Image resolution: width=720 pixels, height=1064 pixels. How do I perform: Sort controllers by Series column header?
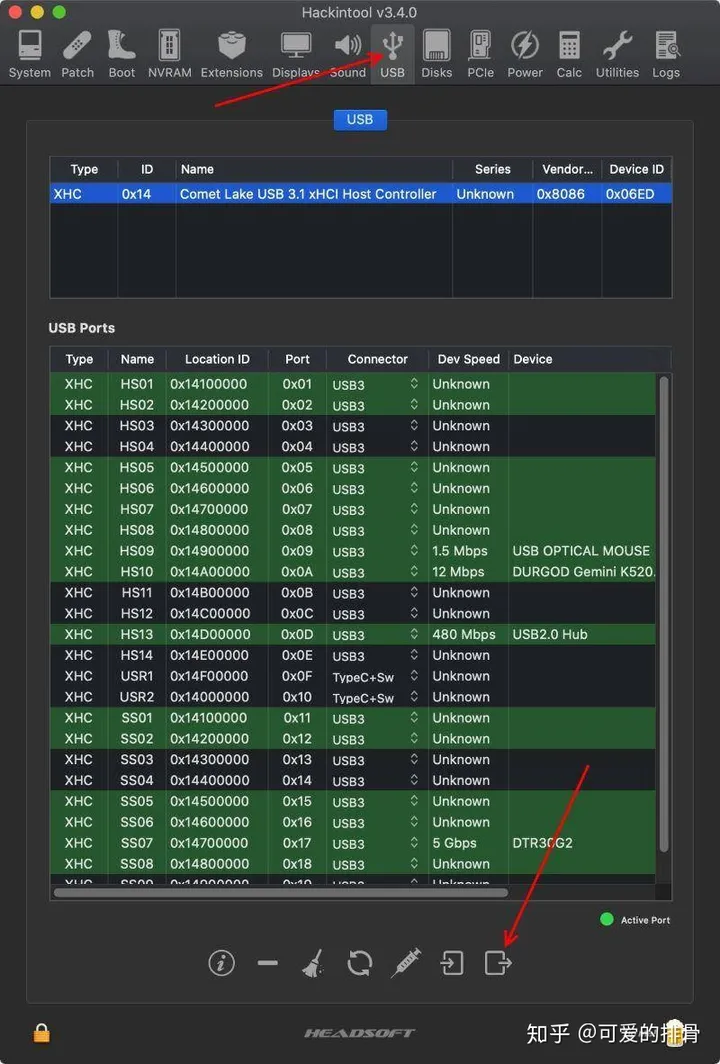tap(492, 169)
